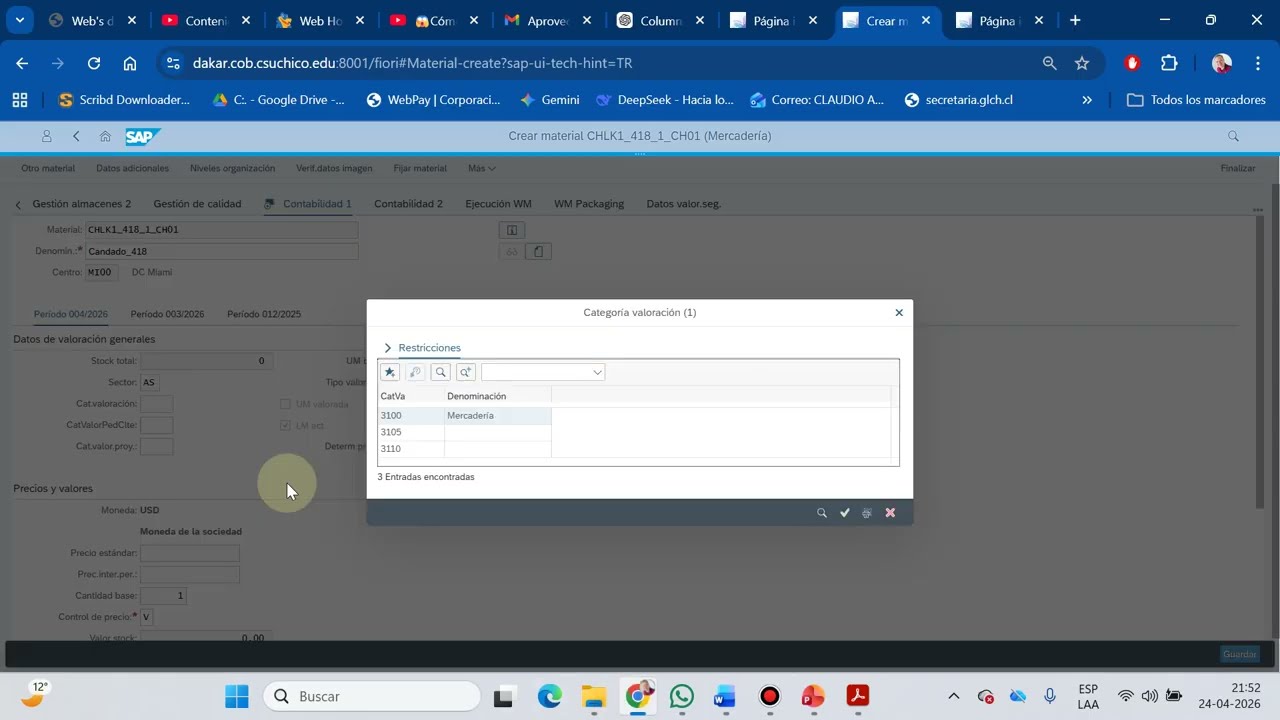
Task: Click the Mercadería denomination cell
Action: click(497, 416)
